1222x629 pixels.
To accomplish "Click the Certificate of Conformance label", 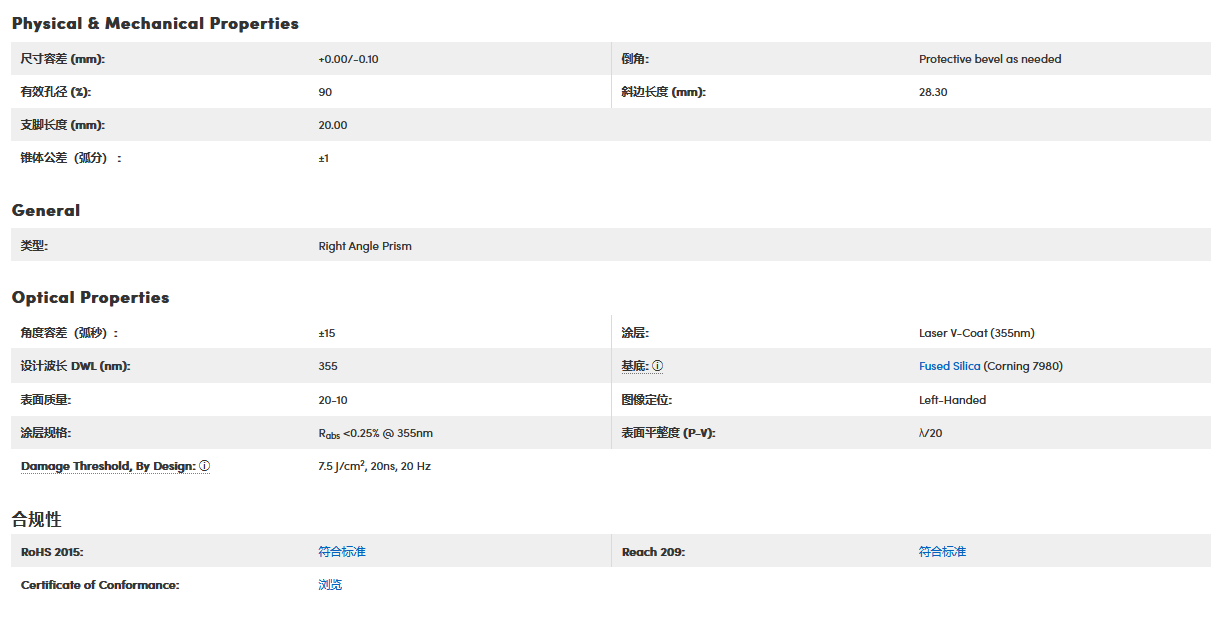I will pos(100,585).
